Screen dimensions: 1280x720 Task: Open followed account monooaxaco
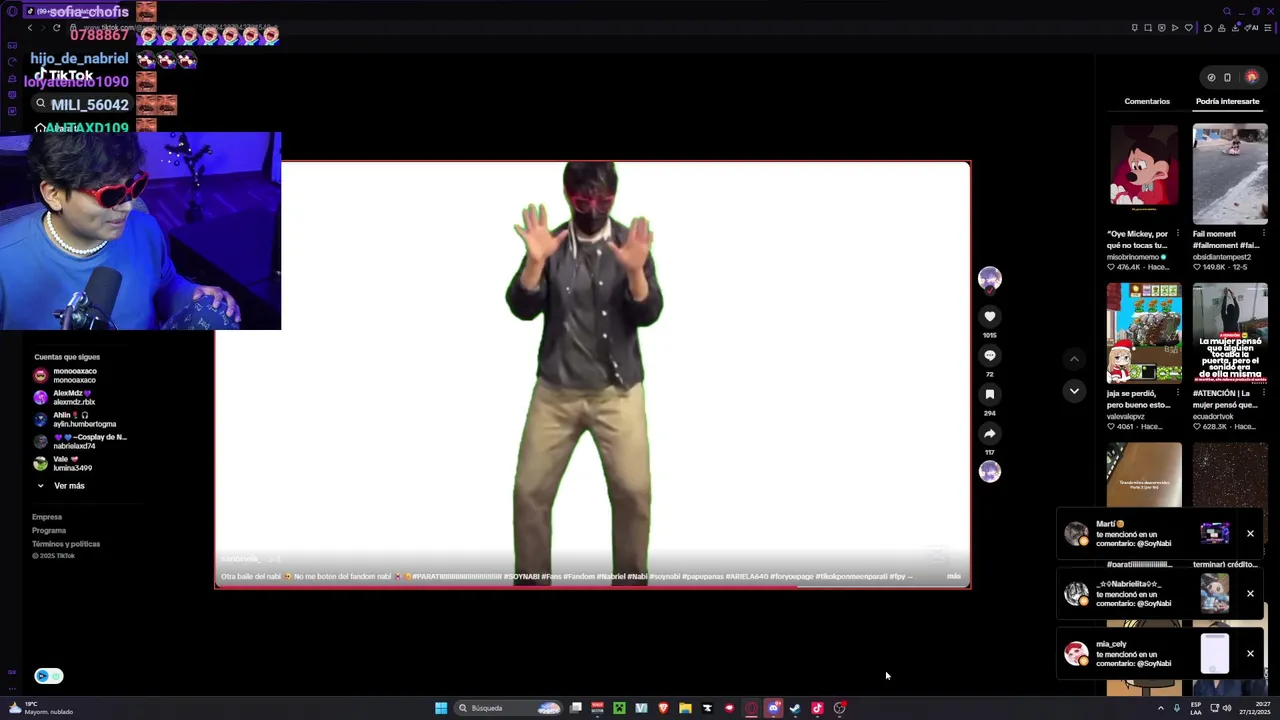point(75,376)
